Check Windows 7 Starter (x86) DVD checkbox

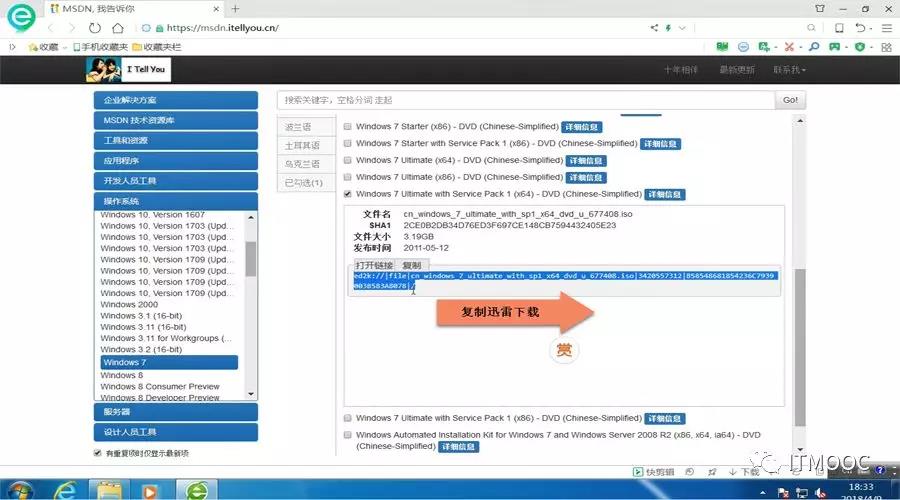pos(347,126)
